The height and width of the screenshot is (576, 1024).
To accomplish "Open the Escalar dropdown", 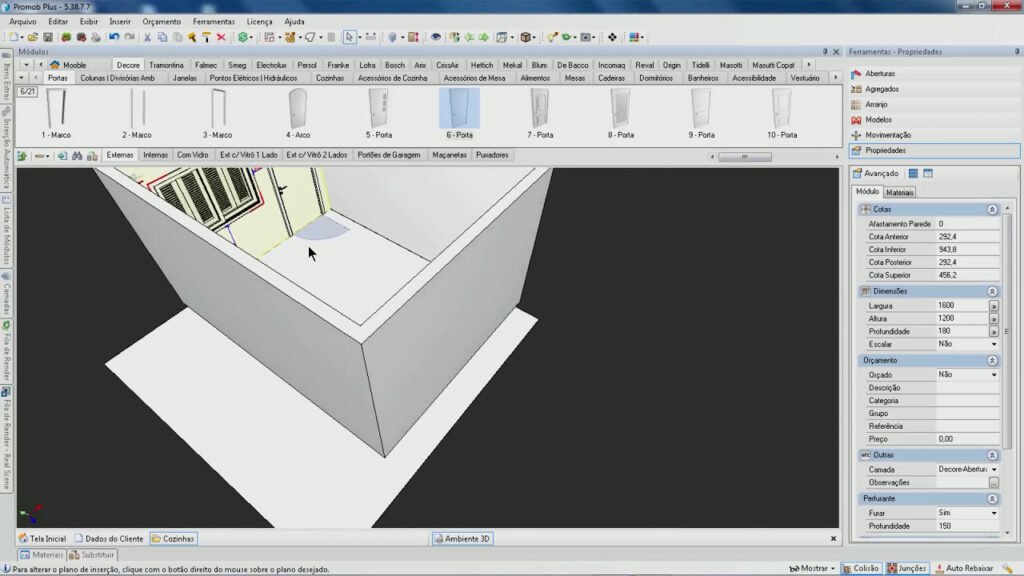I will tap(994, 344).
